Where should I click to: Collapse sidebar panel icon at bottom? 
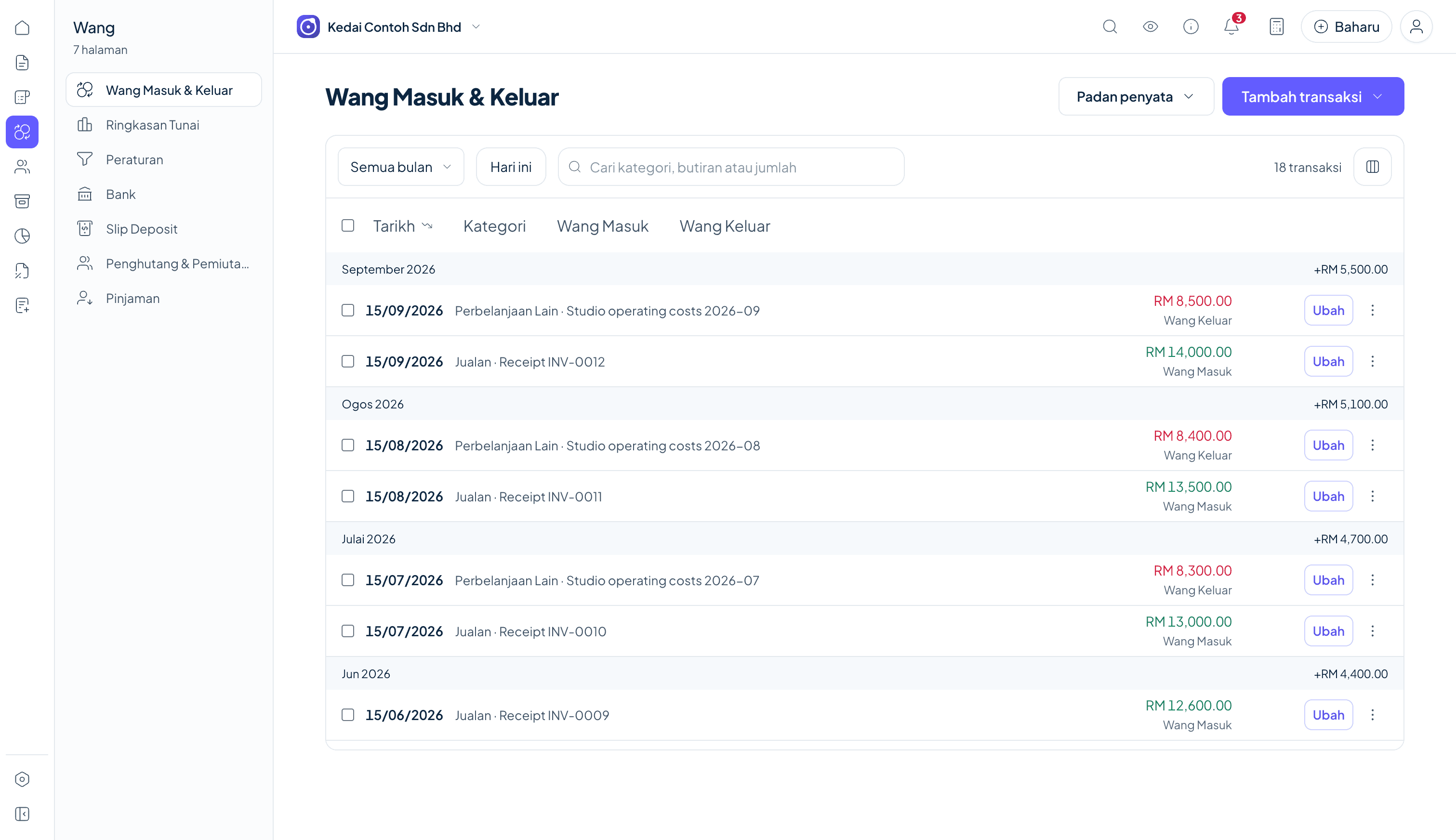[22, 814]
